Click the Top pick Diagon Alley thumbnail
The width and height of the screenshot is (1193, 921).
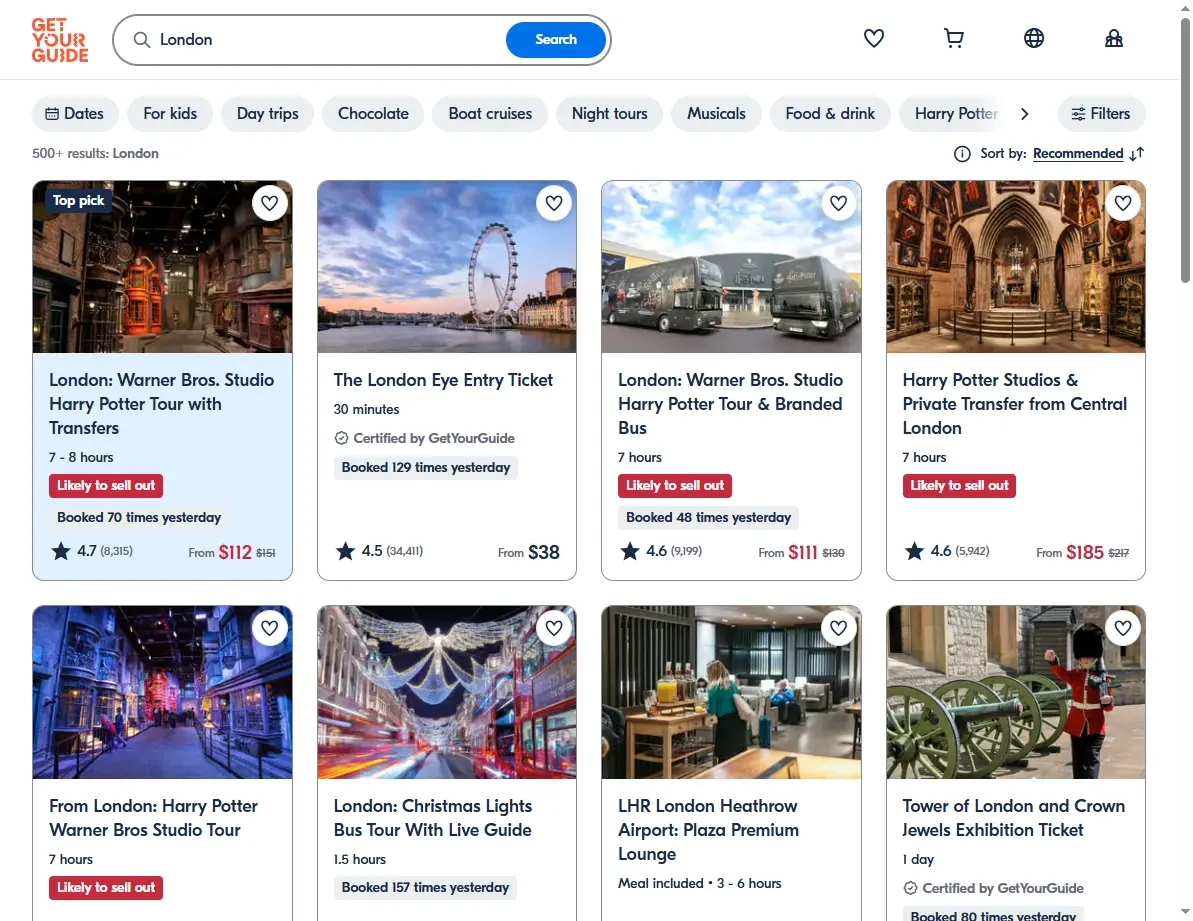162,267
